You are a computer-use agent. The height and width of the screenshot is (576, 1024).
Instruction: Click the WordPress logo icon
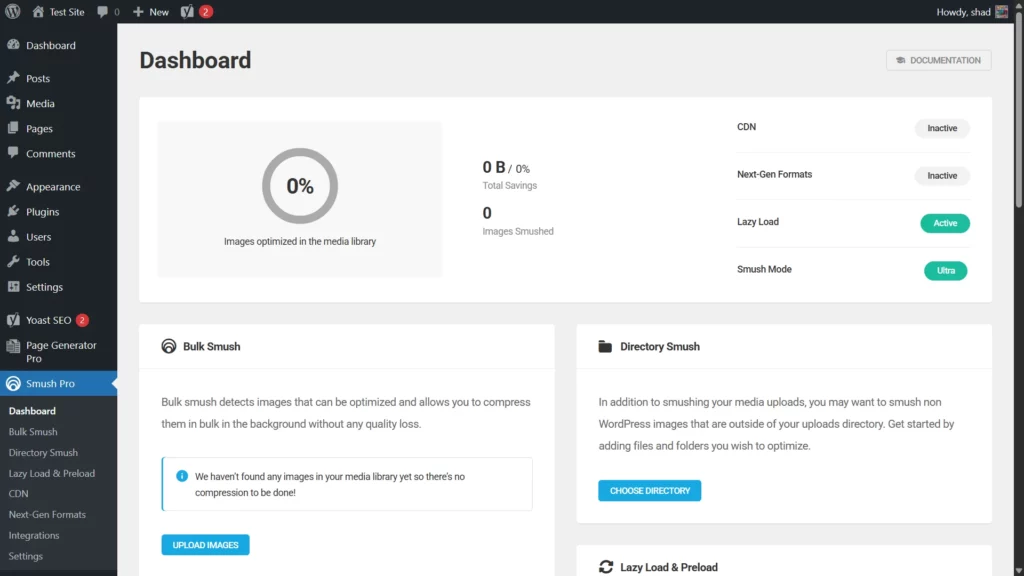coord(13,12)
